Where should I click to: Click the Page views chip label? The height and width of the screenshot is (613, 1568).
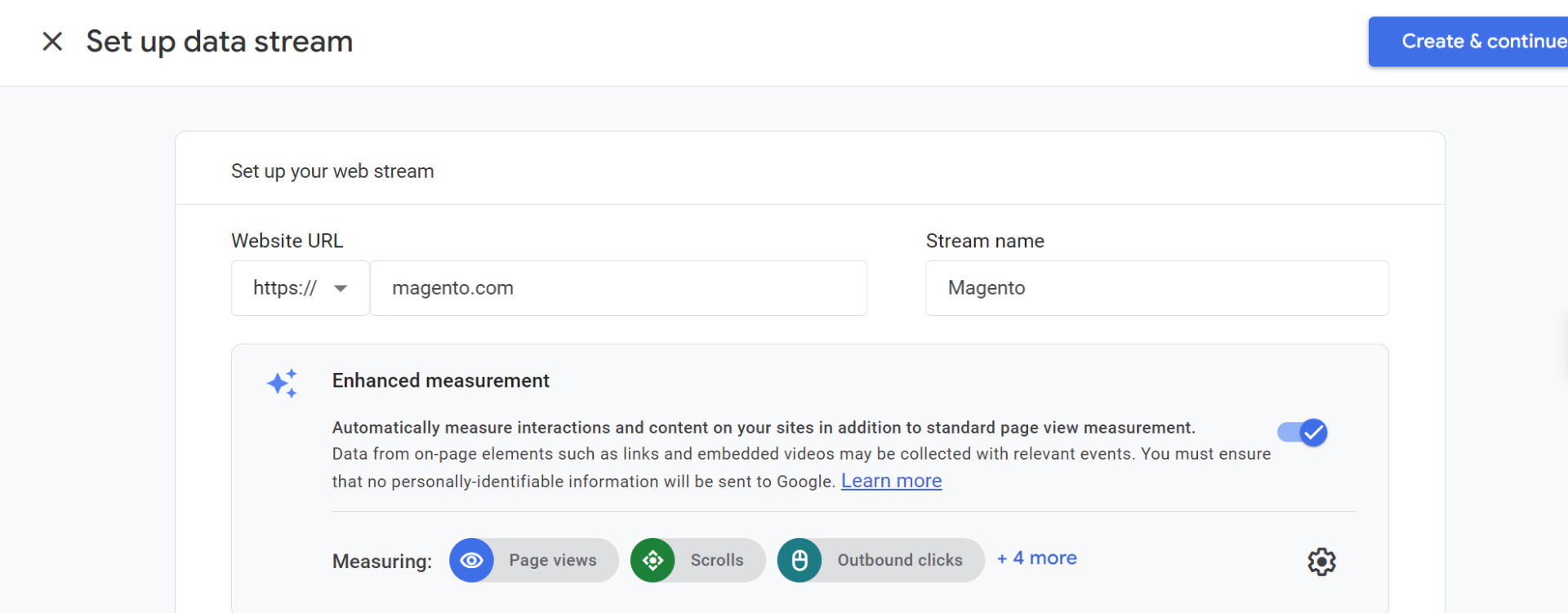[553, 560]
